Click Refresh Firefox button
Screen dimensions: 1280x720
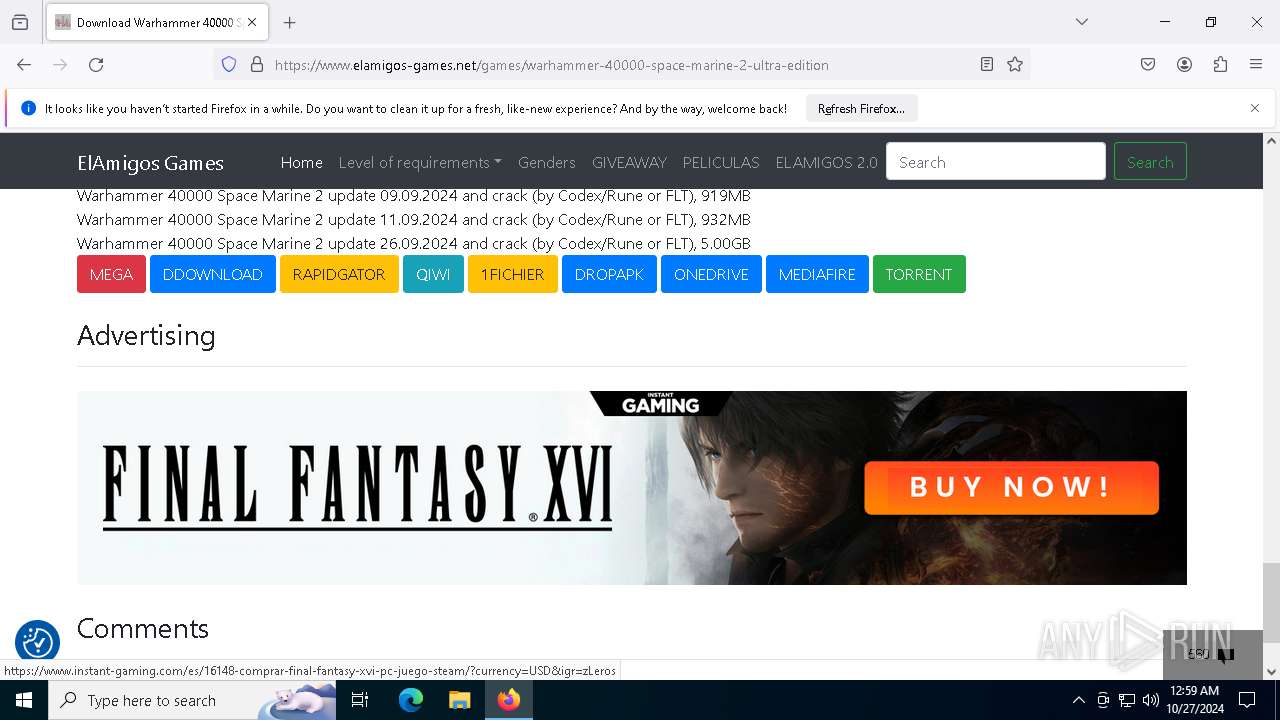(861, 109)
